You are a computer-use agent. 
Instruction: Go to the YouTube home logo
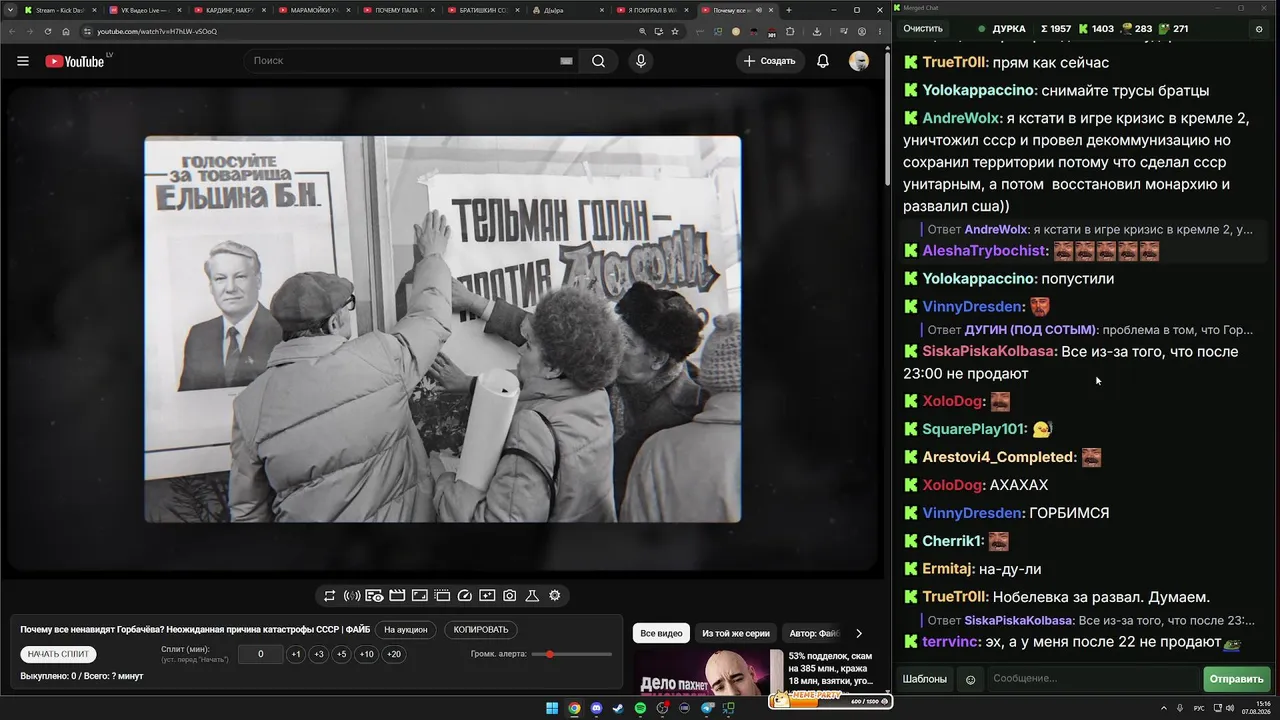click(77, 61)
